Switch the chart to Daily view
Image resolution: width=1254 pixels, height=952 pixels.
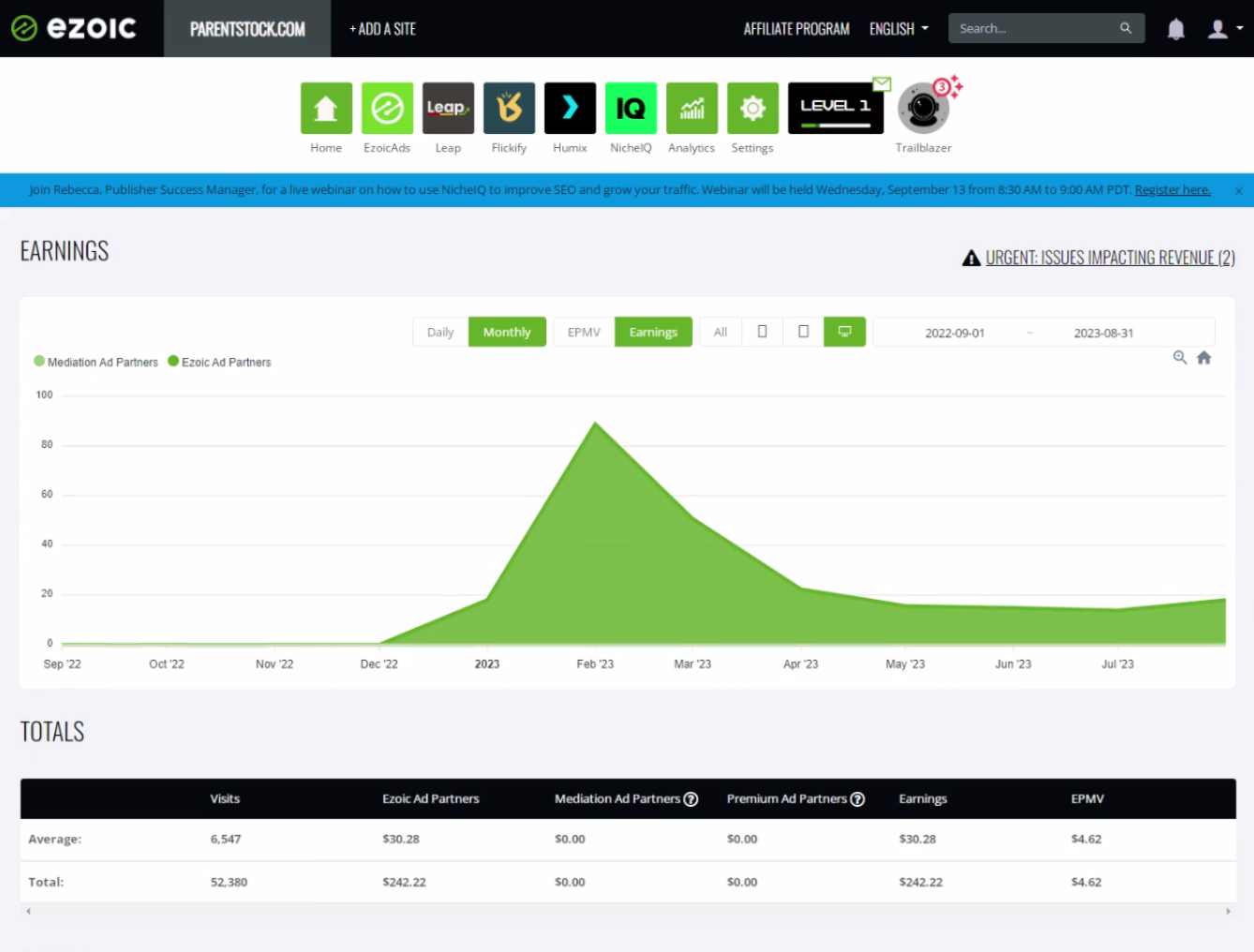[x=440, y=332]
